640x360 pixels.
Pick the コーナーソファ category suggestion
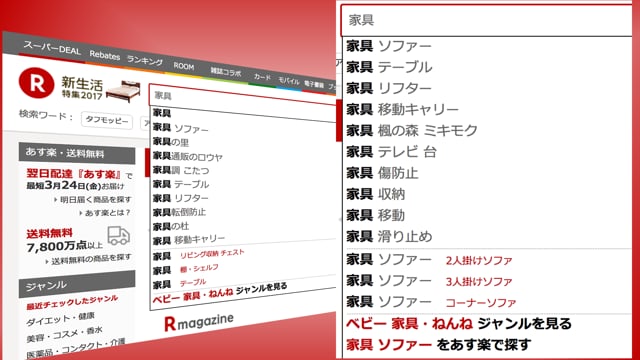(481, 302)
